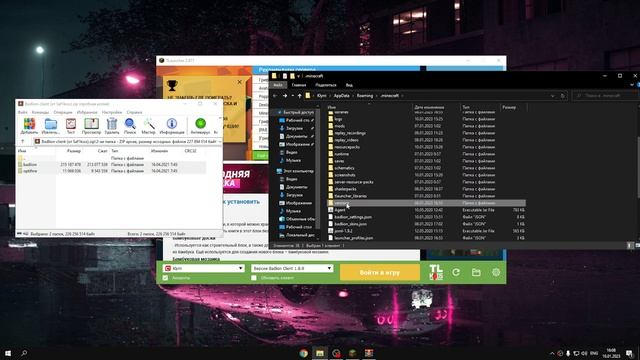
Task: Click the Поиск (Find) magnifier icon in WinRAR
Action: [130, 124]
